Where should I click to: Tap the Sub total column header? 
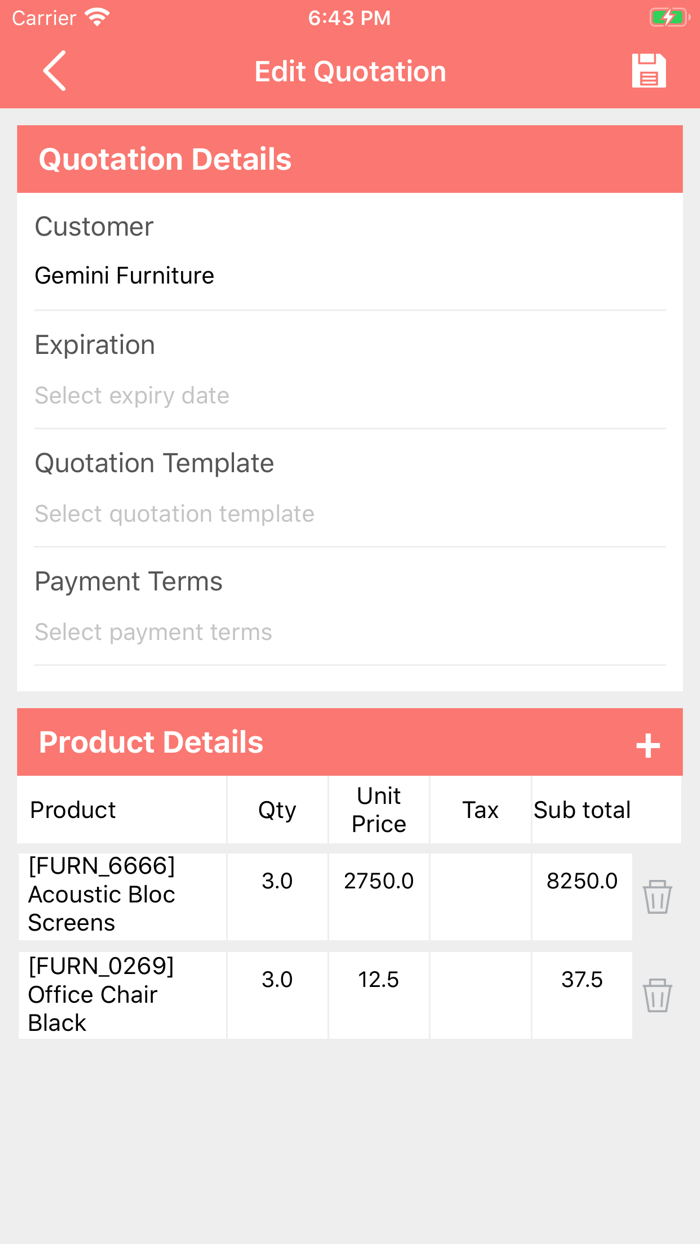[582, 810]
